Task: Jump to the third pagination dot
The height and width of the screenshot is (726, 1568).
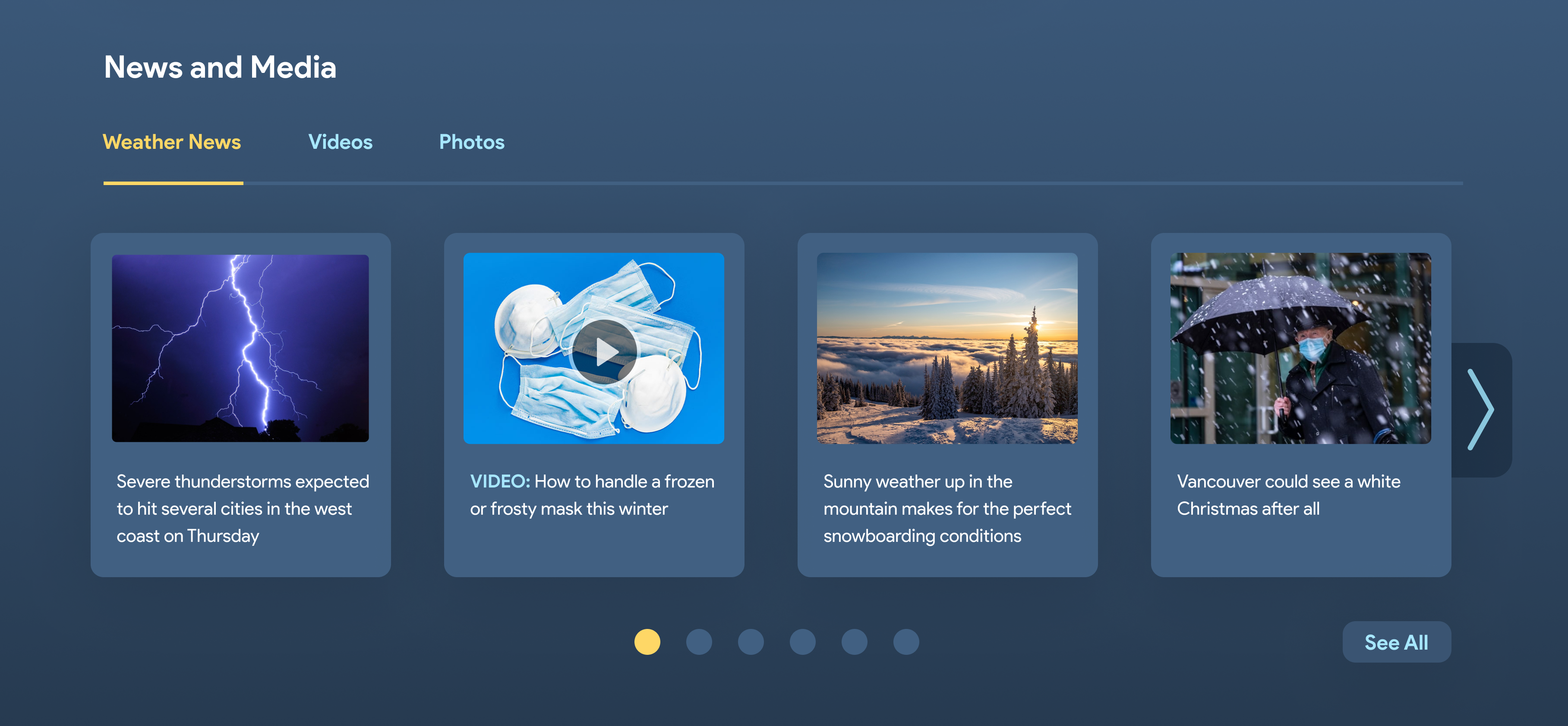Action: [751, 642]
